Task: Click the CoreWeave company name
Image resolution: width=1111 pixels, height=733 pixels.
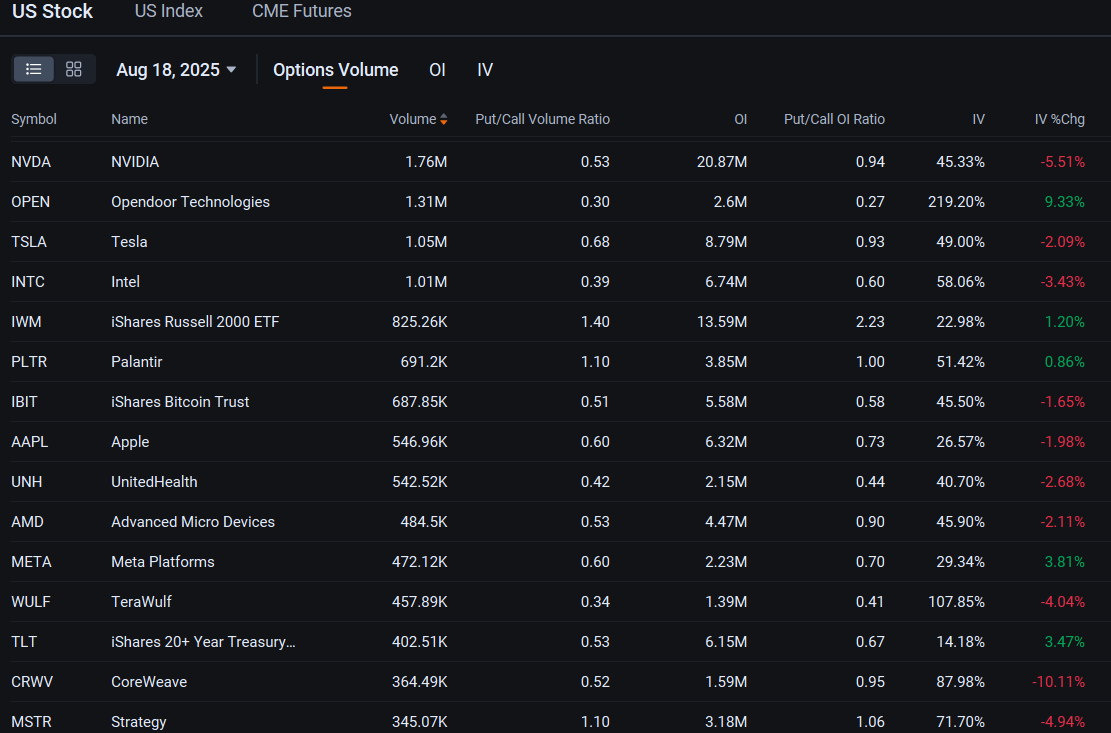Action: [150, 682]
